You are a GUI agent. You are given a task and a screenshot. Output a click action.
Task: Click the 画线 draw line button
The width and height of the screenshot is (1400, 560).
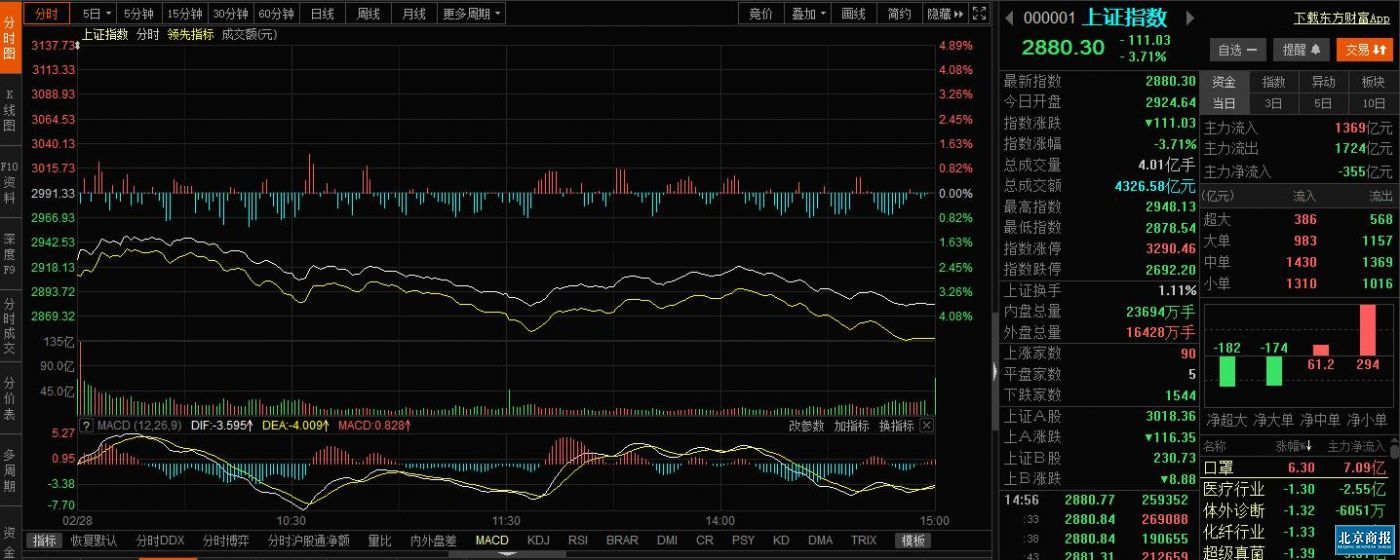pos(854,14)
